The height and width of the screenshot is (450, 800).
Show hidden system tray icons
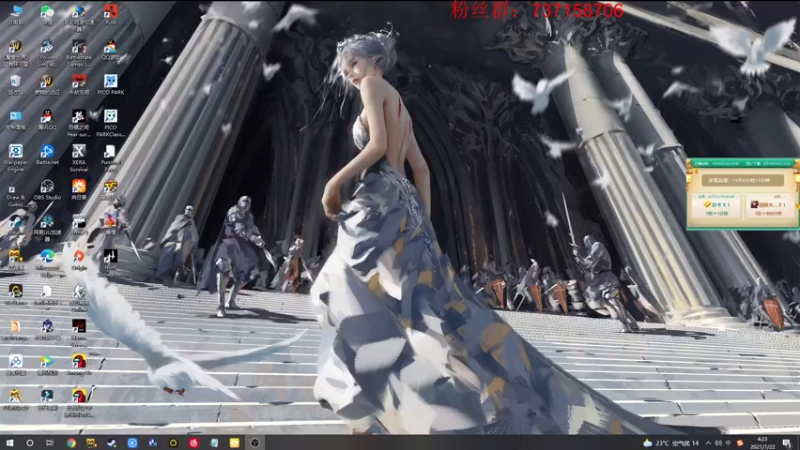pyautogui.click(x=708, y=443)
